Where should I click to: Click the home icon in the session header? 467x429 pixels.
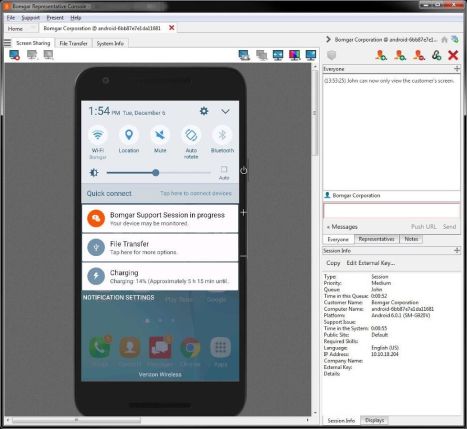click(x=444, y=40)
